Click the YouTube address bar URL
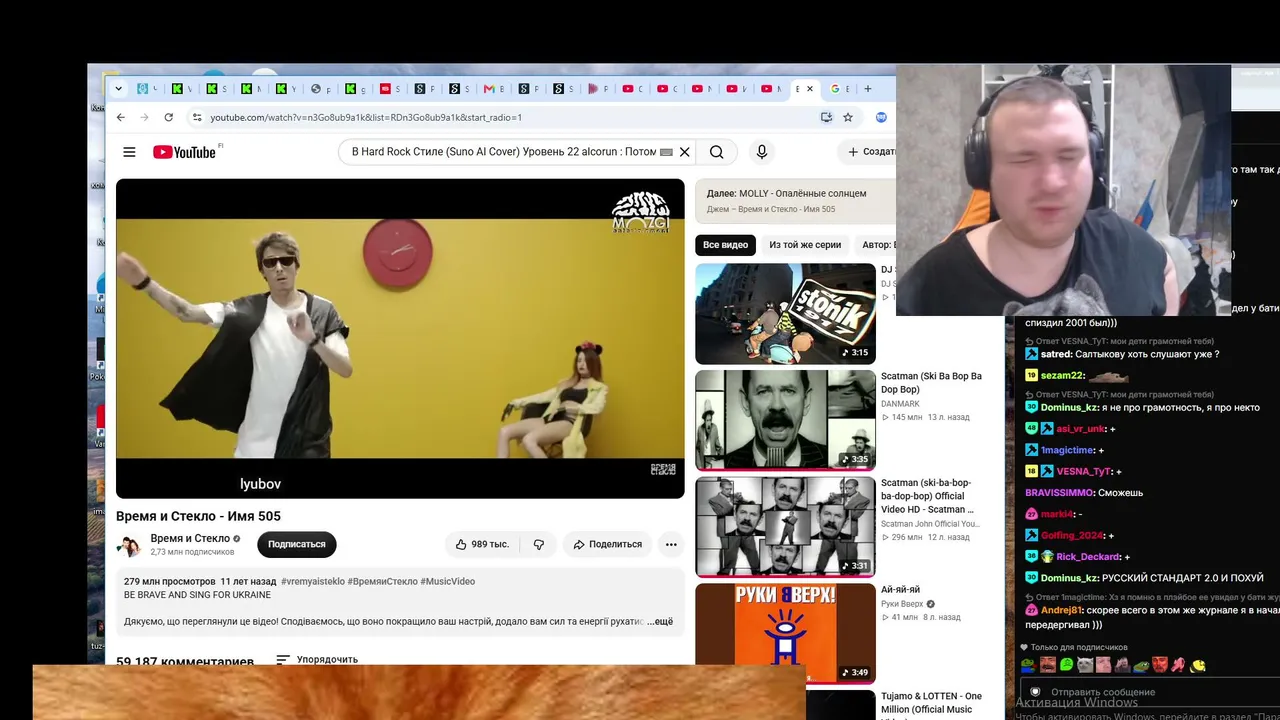This screenshot has height=720, width=1280. (x=366, y=117)
